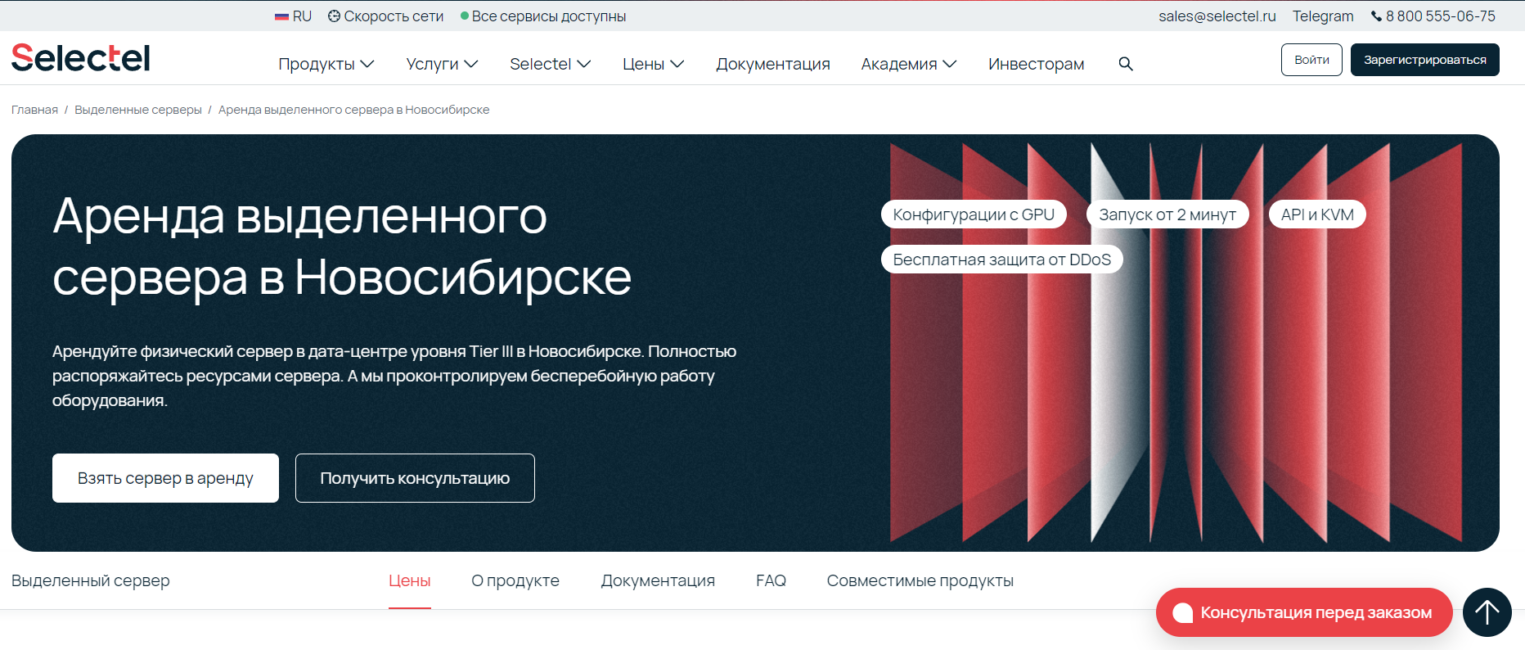Open Консультация перед заказом chat button

(1304, 613)
